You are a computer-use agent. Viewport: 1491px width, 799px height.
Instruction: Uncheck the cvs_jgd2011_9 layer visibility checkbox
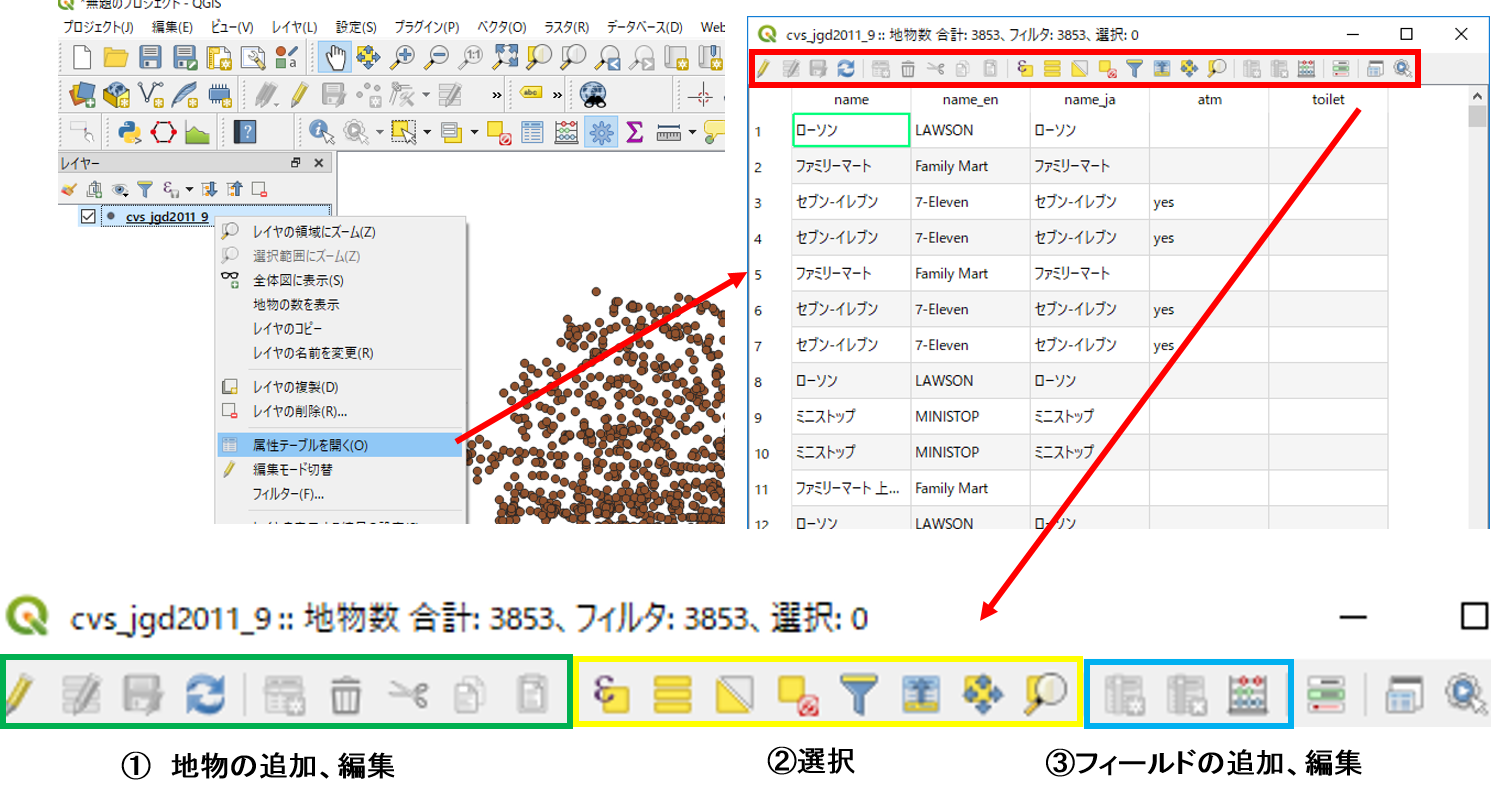pos(88,217)
